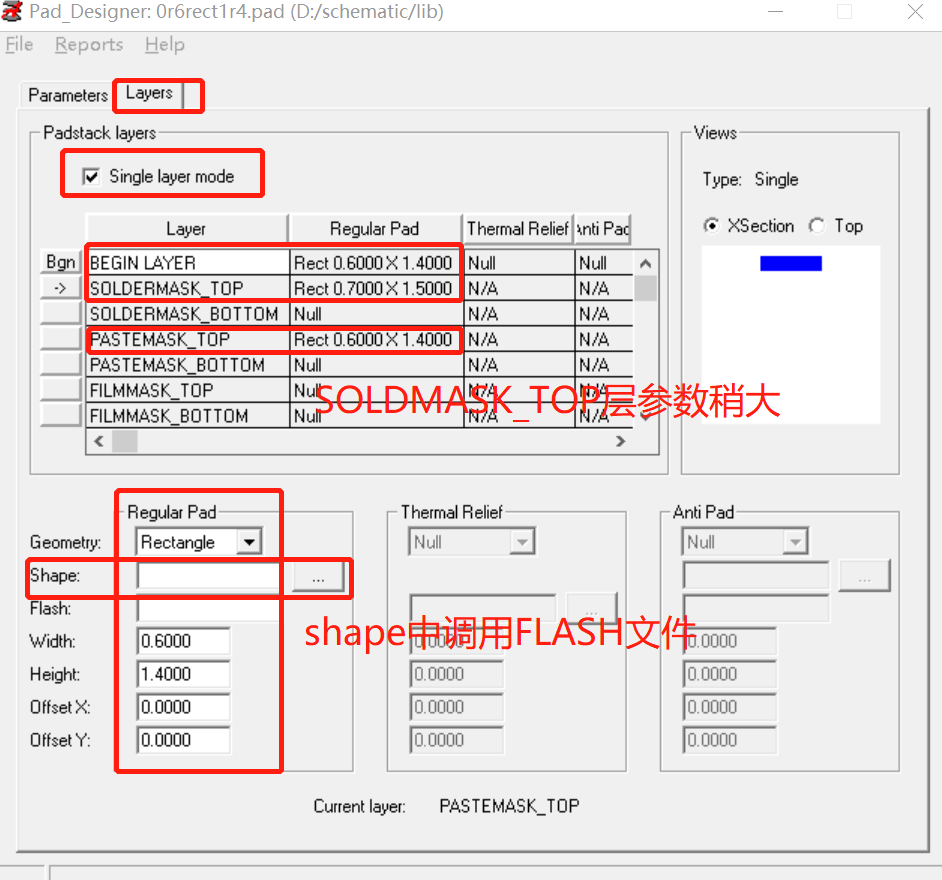Click the blue pad preview

791,263
